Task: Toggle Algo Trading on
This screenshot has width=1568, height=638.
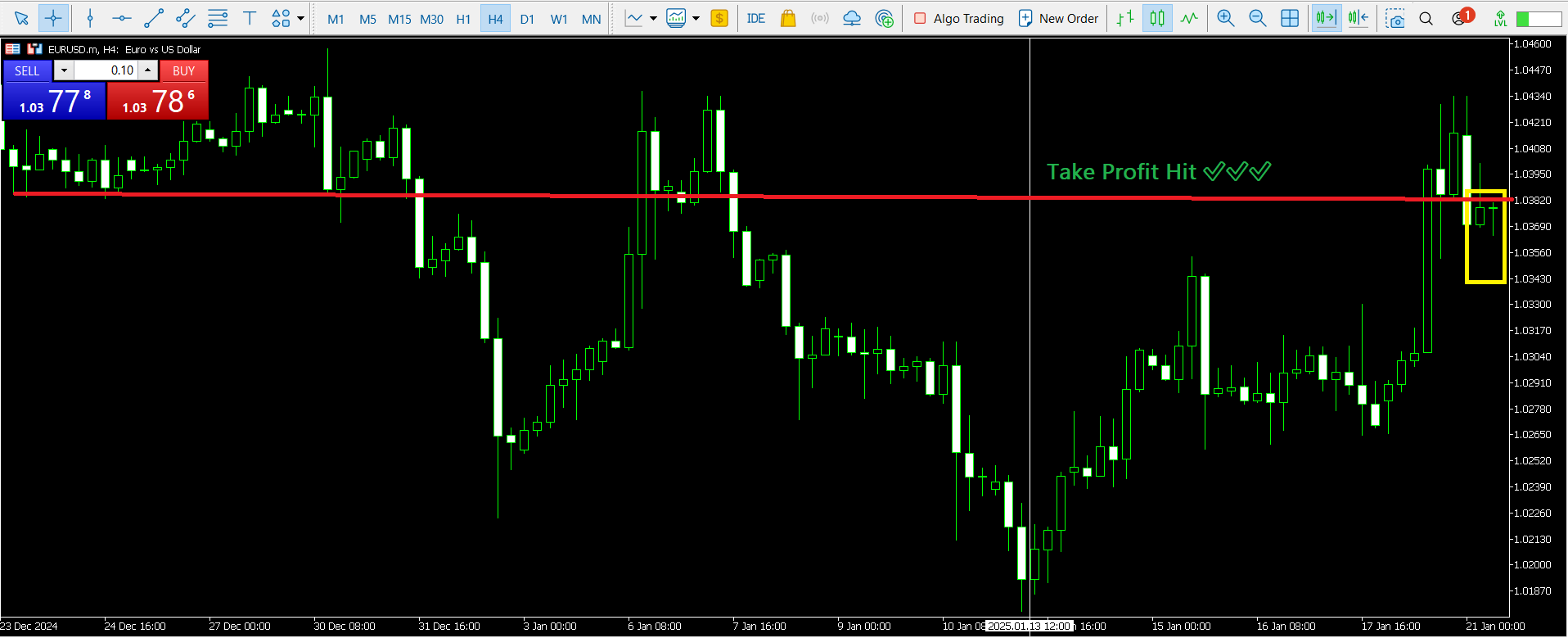Action: coord(958,18)
